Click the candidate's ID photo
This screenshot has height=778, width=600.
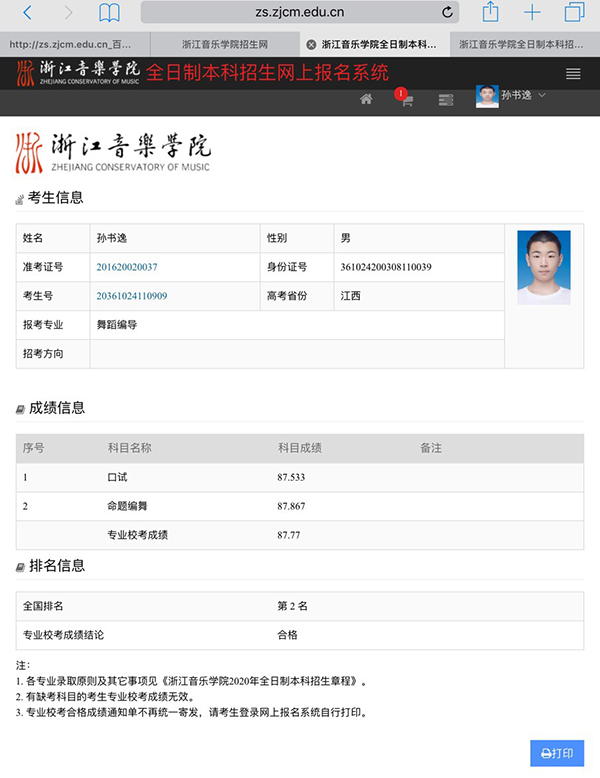pyautogui.click(x=543, y=267)
